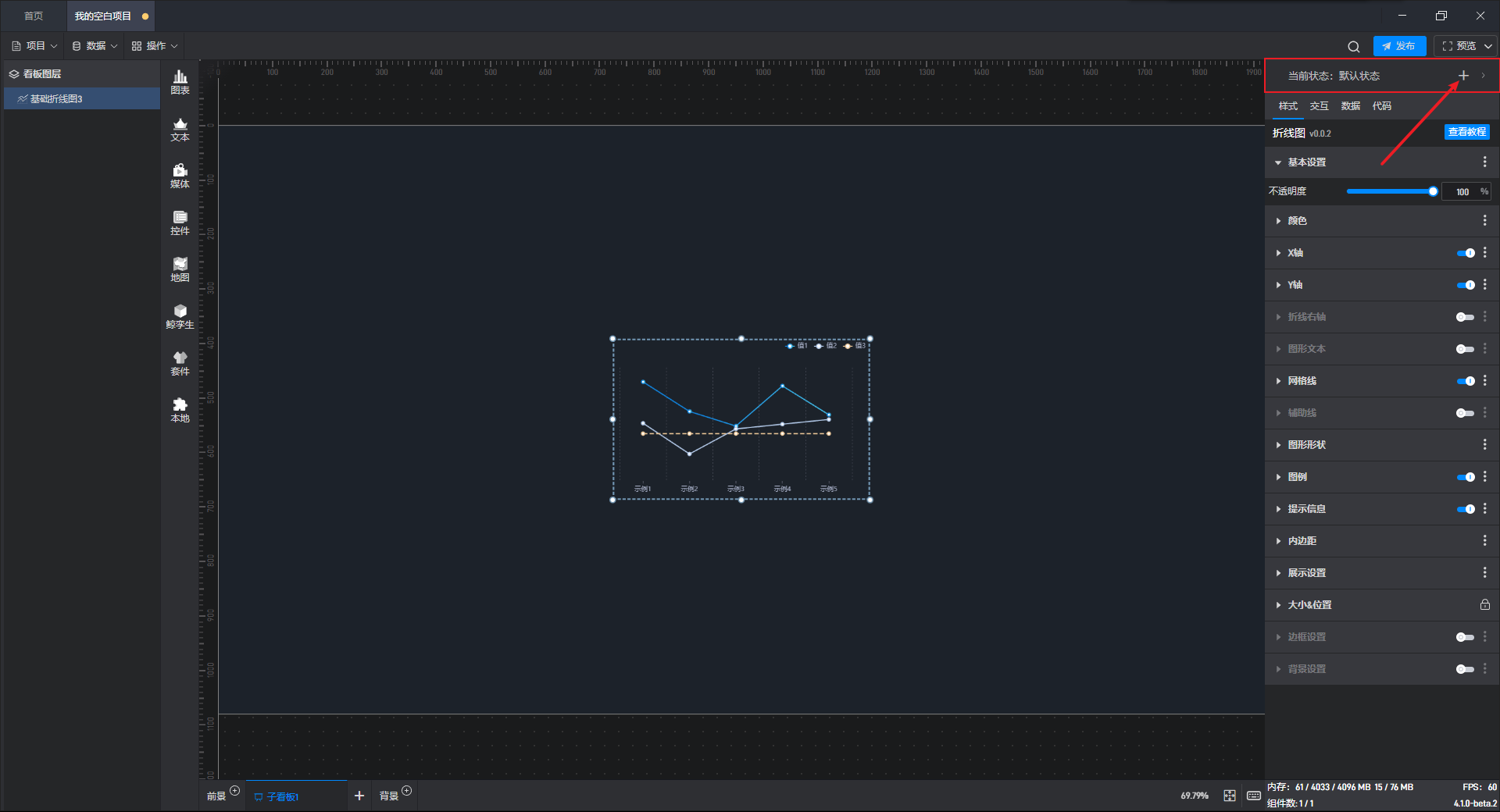Click the 预览 preview button

pos(1459,46)
